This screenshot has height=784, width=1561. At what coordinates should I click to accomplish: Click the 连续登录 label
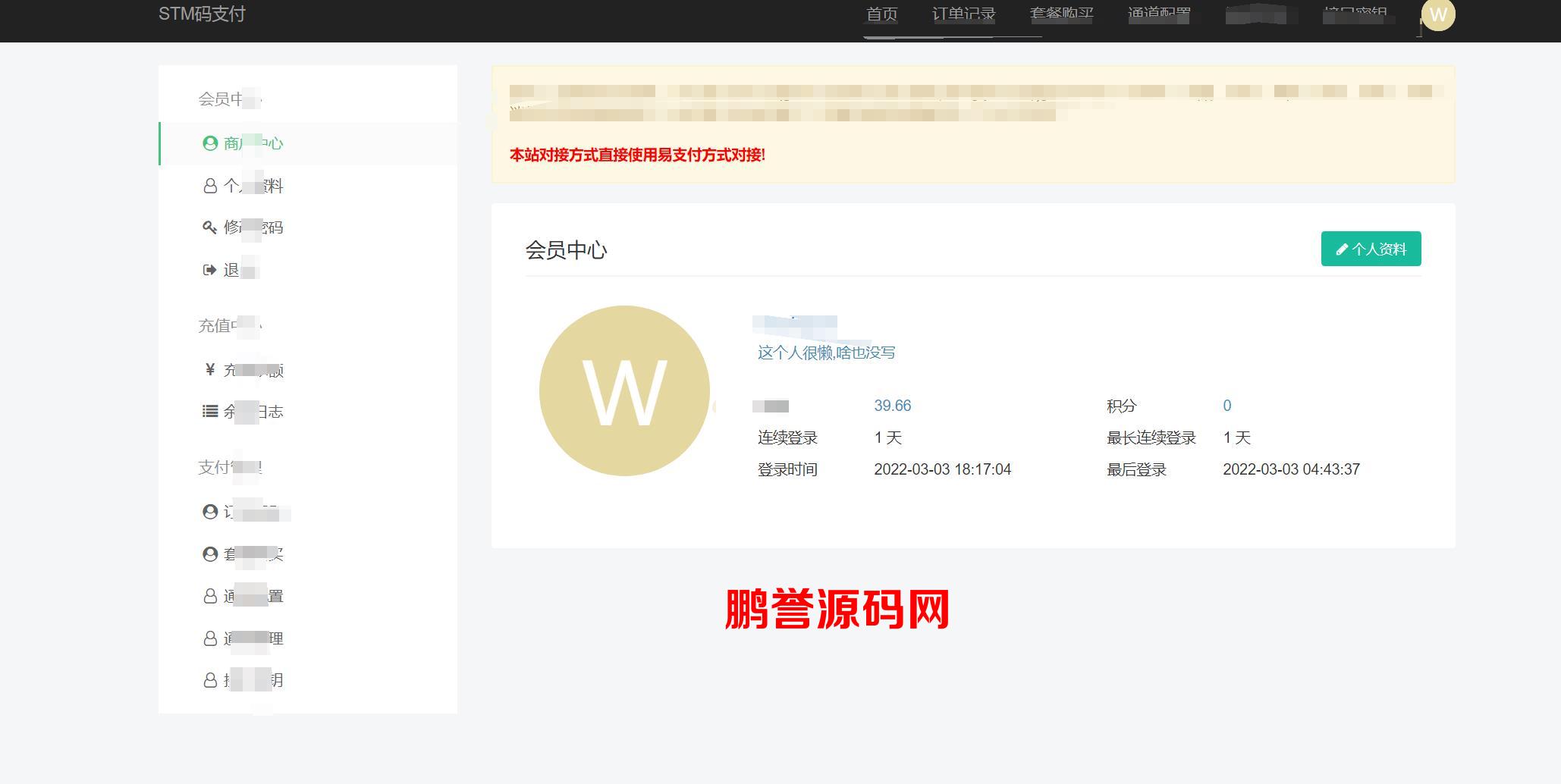(787, 438)
